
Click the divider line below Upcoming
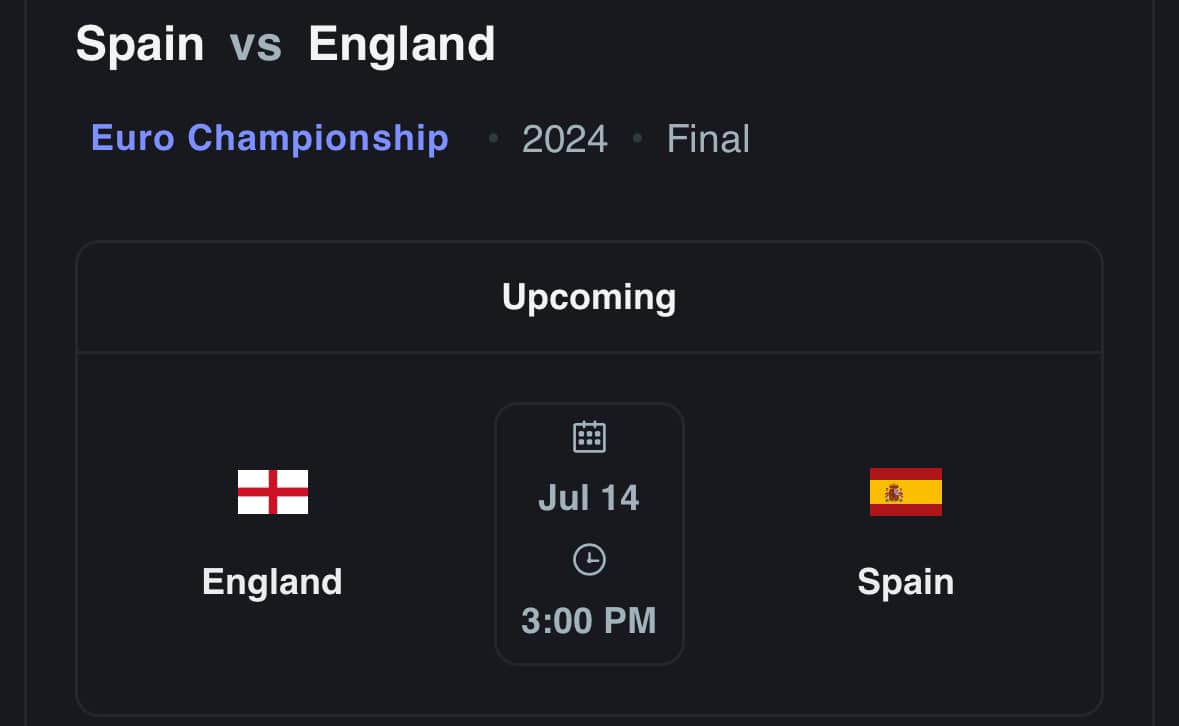tap(590, 352)
